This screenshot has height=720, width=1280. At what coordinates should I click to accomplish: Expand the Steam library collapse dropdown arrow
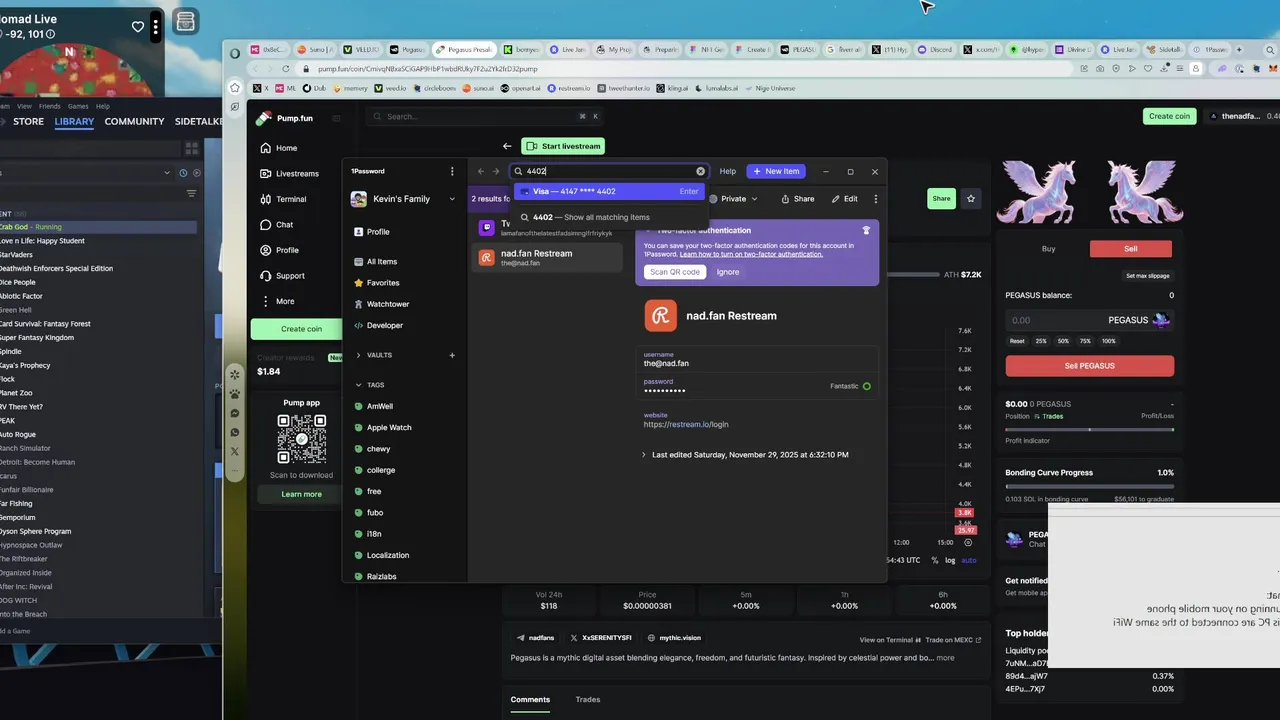pos(167,173)
